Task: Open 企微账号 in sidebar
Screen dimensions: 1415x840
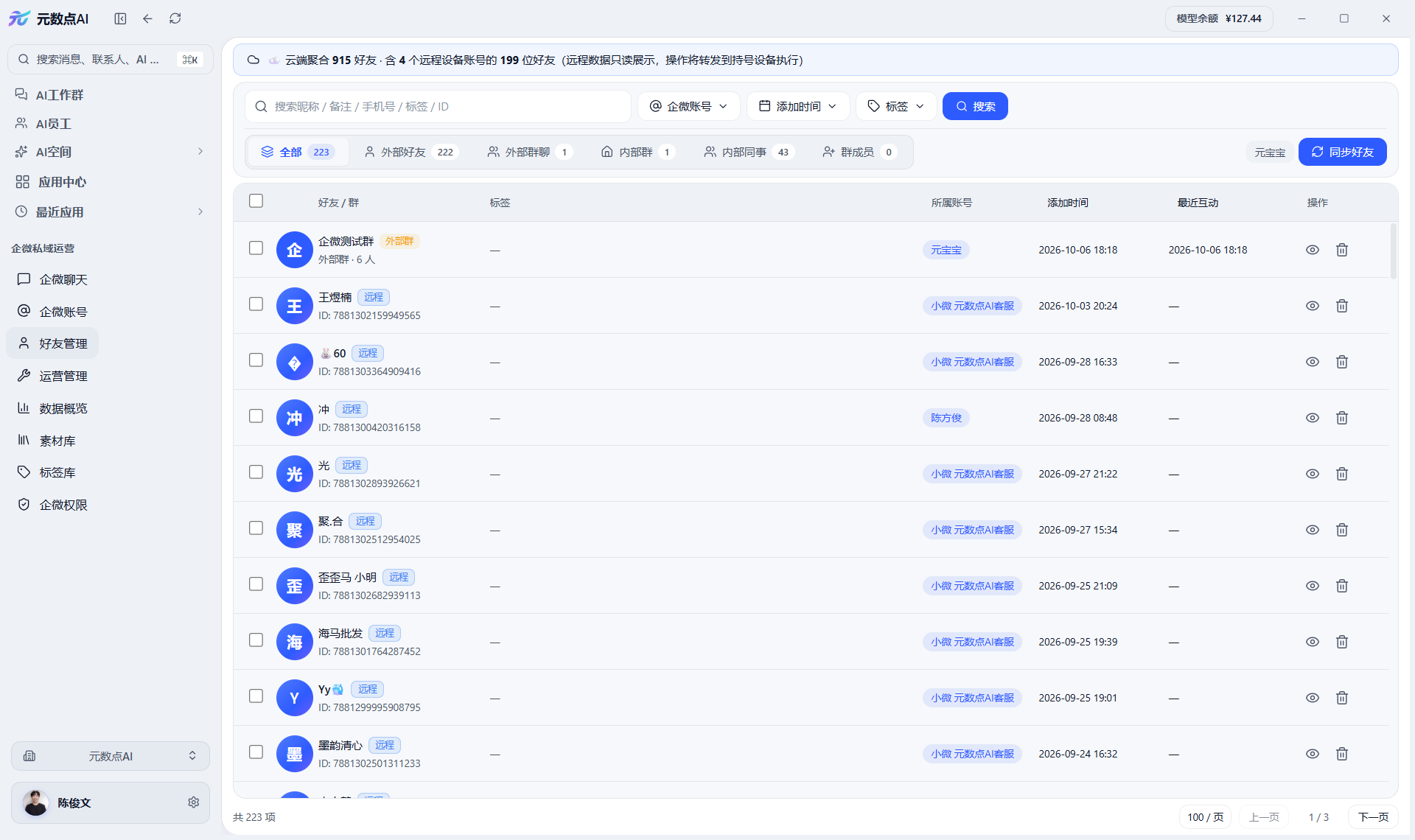Action: coord(53,312)
